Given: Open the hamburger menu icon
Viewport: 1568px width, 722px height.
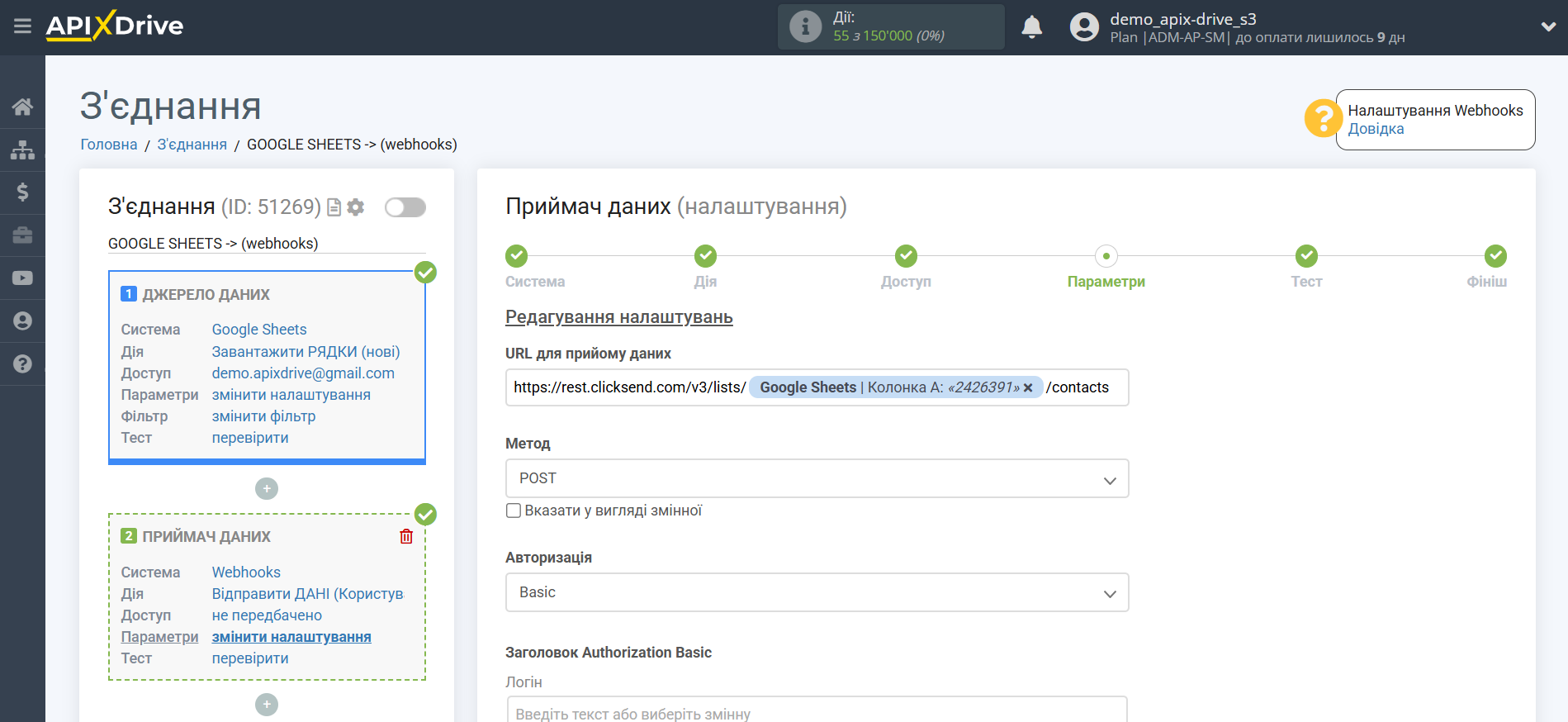Looking at the screenshot, I should point(22,26).
